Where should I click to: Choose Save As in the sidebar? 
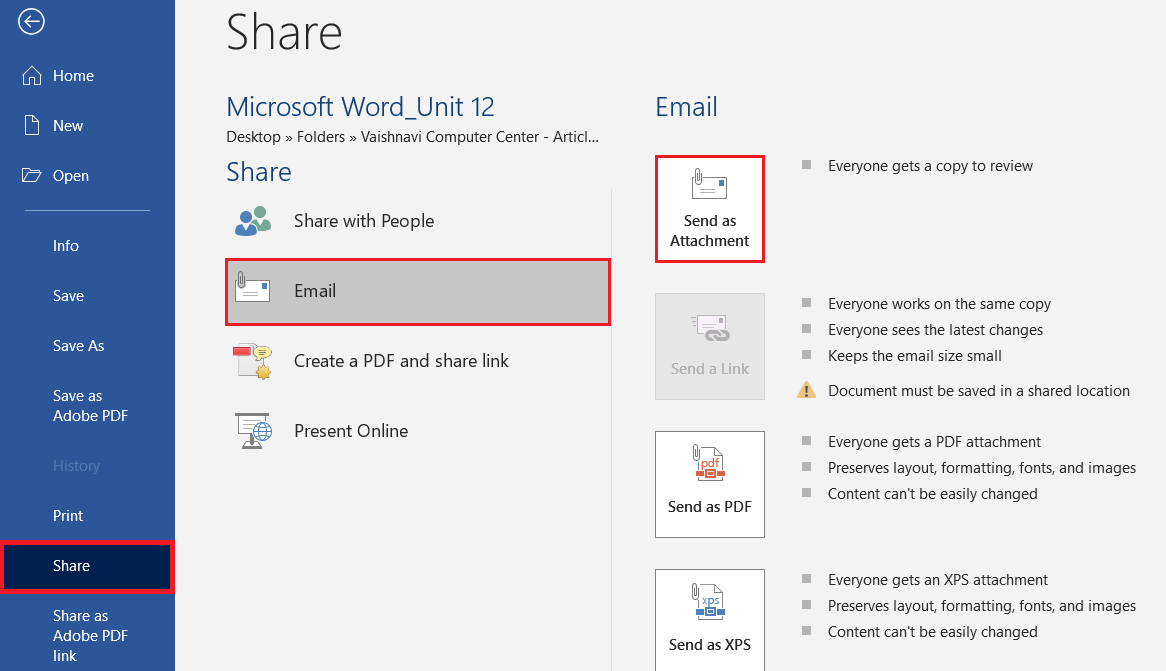click(87, 346)
